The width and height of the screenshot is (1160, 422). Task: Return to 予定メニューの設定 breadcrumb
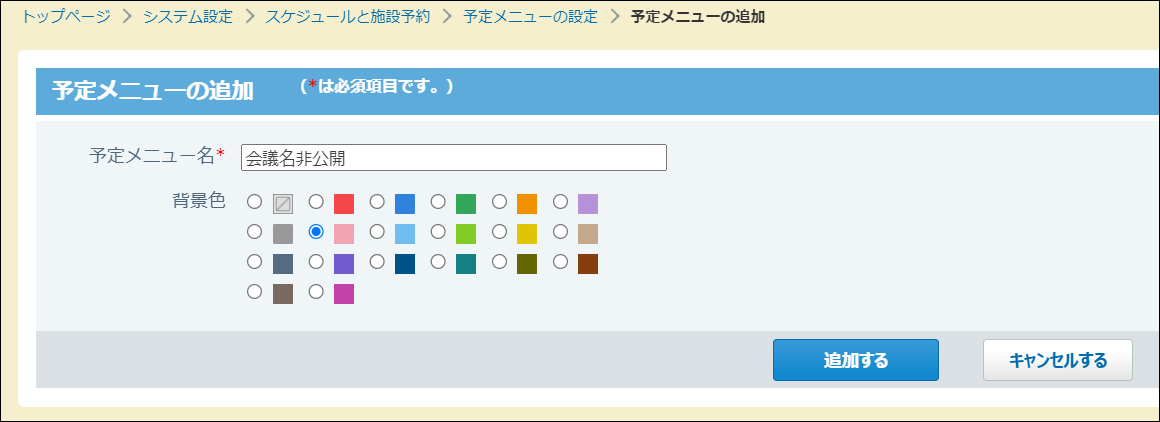point(530,18)
